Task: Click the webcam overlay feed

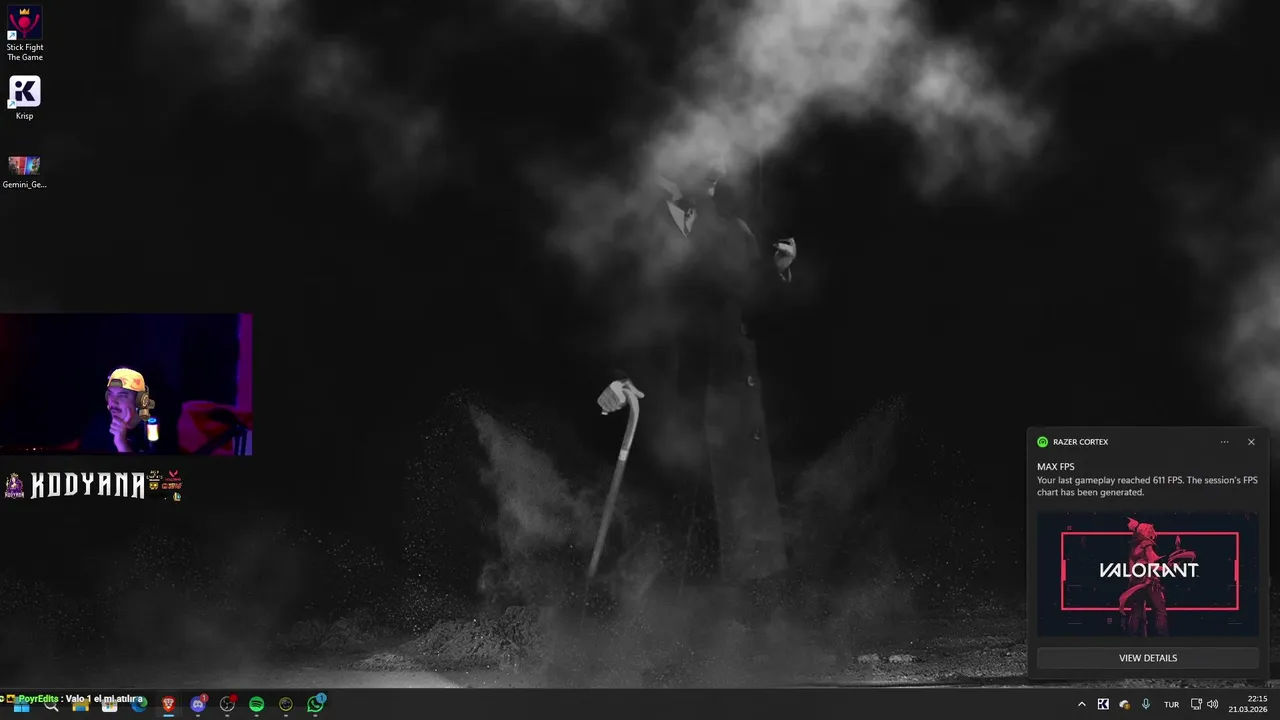Action: (126, 385)
